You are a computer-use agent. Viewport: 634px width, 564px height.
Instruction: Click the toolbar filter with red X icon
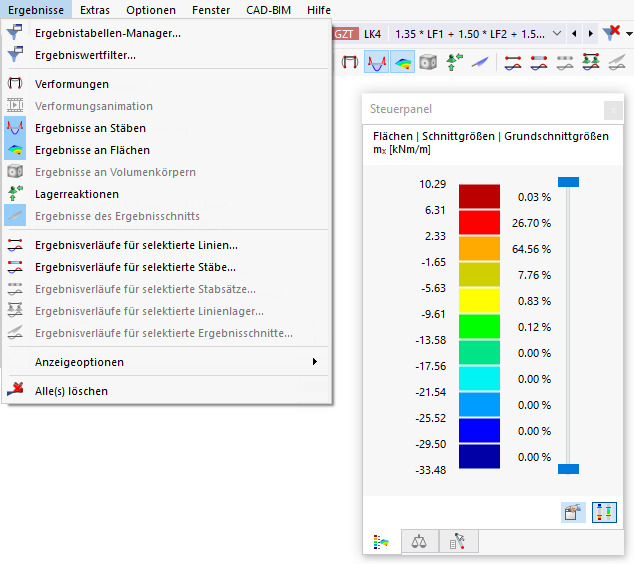(611, 33)
